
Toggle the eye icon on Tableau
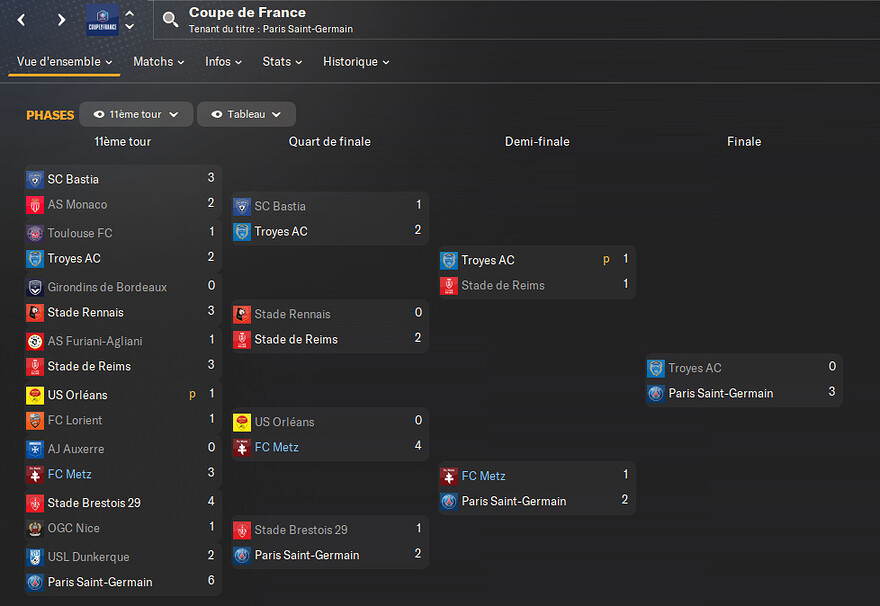tap(217, 114)
